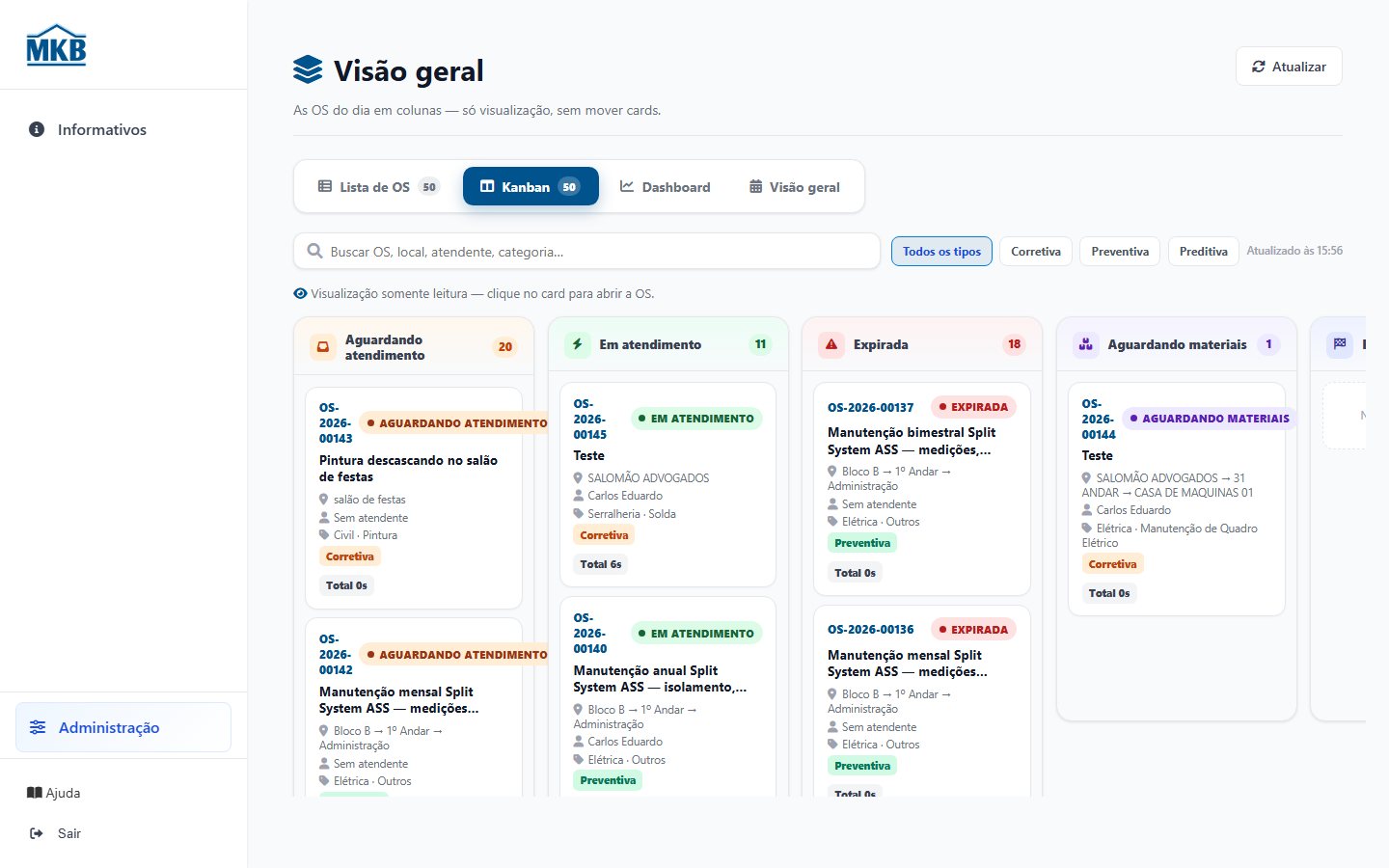Open card OS-2026-00137 Manutenção bimestral
This screenshot has height=868, width=1389.
tap(922, 489)
